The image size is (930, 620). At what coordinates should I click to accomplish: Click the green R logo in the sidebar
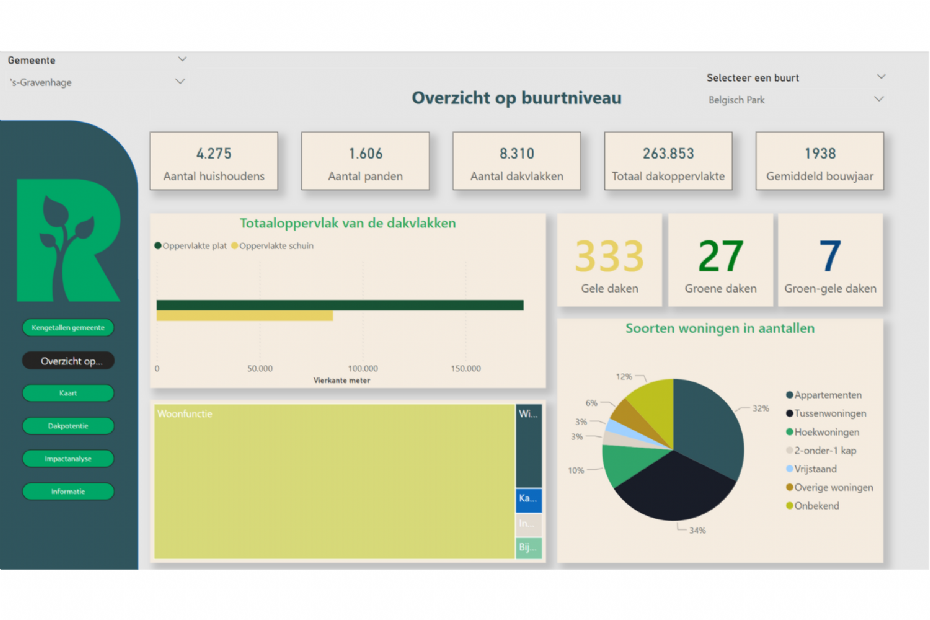coord(68,242)
